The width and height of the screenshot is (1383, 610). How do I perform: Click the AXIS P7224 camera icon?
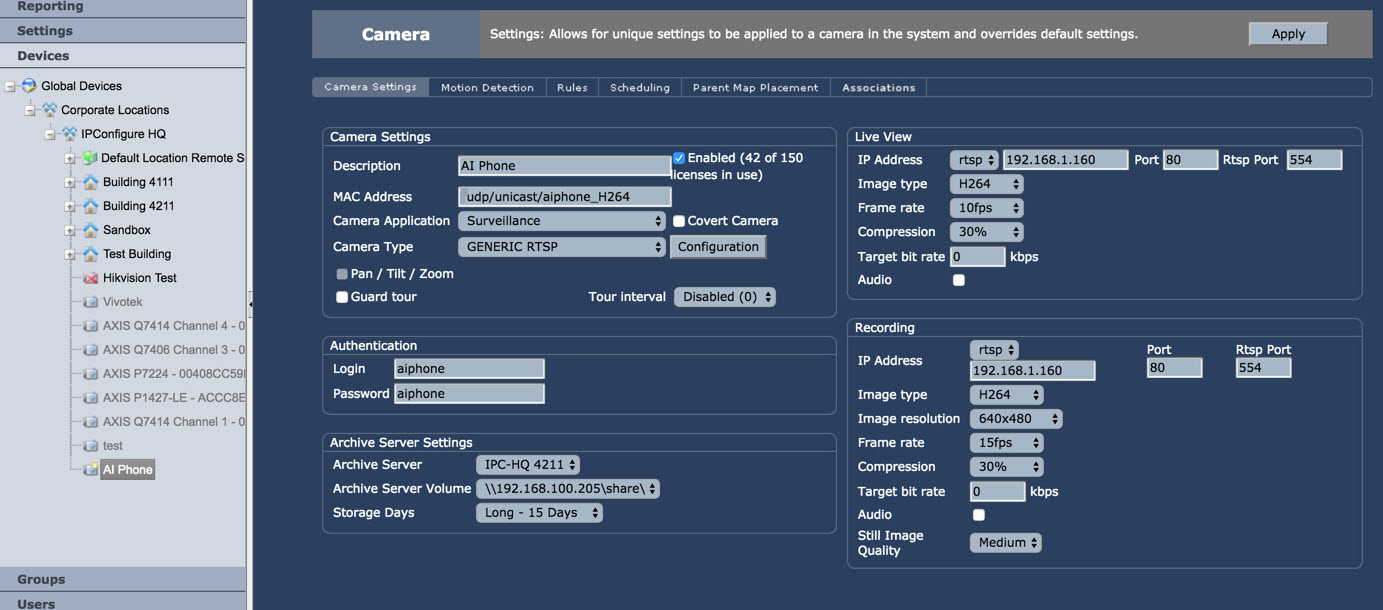click(x=91, y=374)
